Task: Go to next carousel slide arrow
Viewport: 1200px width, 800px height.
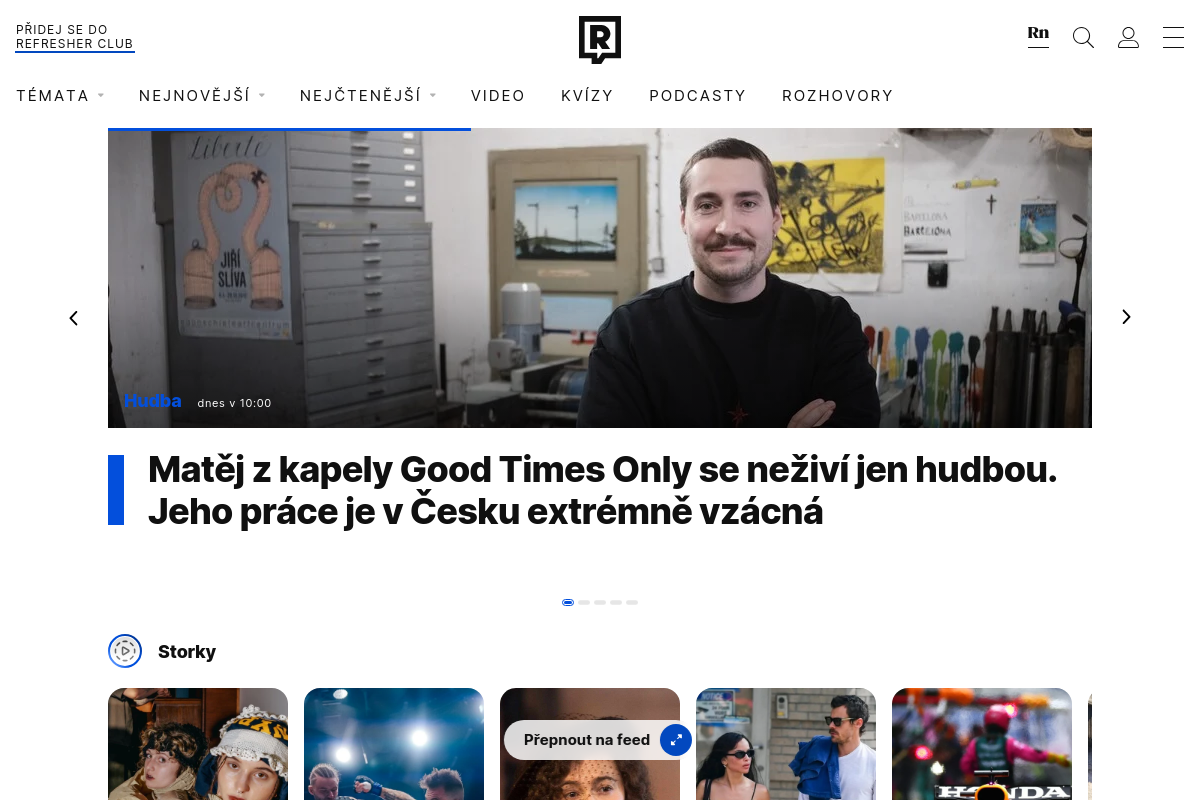Action: click(1126, 317)
